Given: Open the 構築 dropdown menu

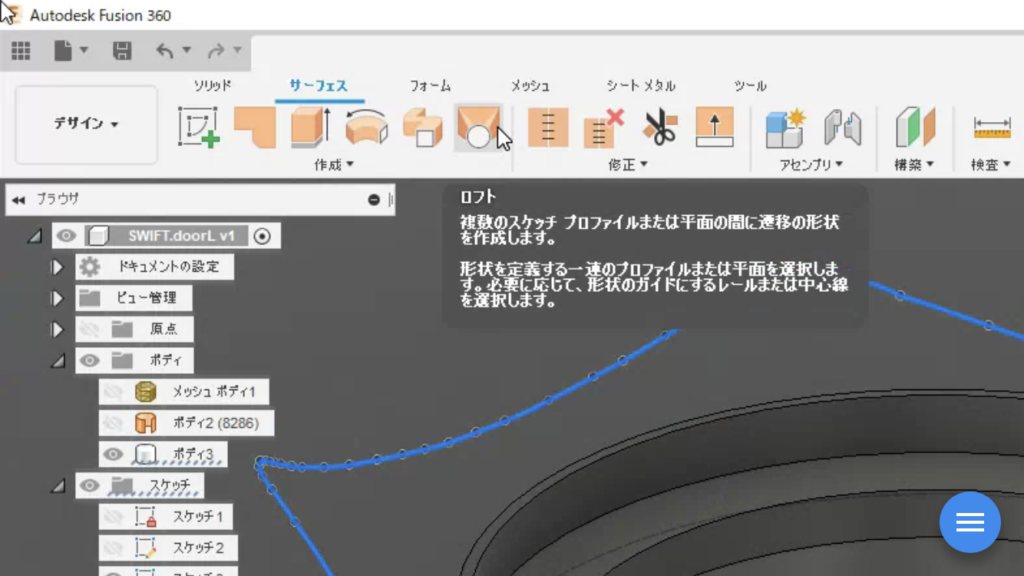Looking at the screenshot, I should point(914,165).
